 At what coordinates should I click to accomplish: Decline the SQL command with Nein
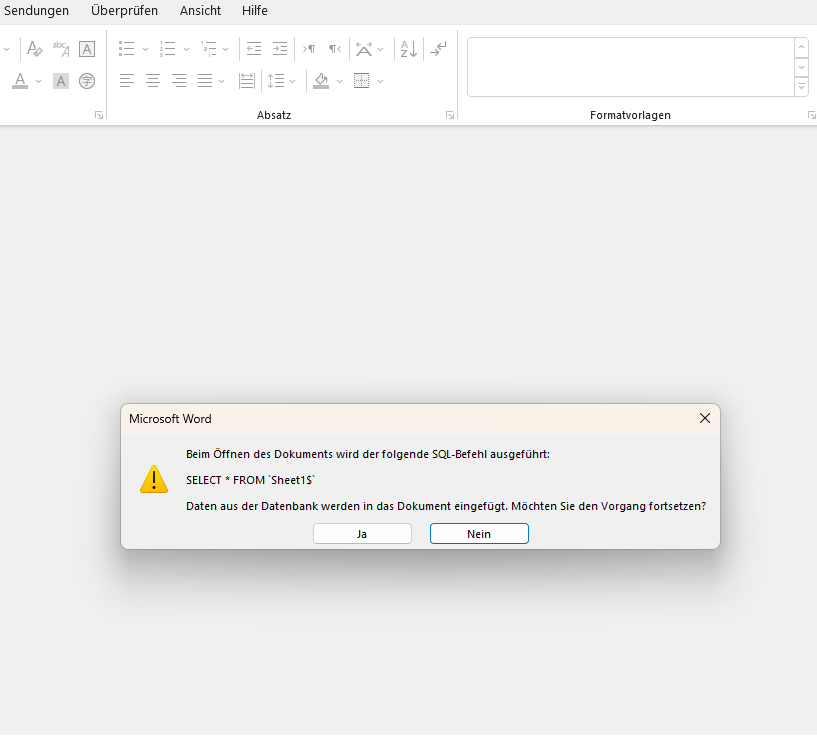pyautogui.click(x=479, y=534)
